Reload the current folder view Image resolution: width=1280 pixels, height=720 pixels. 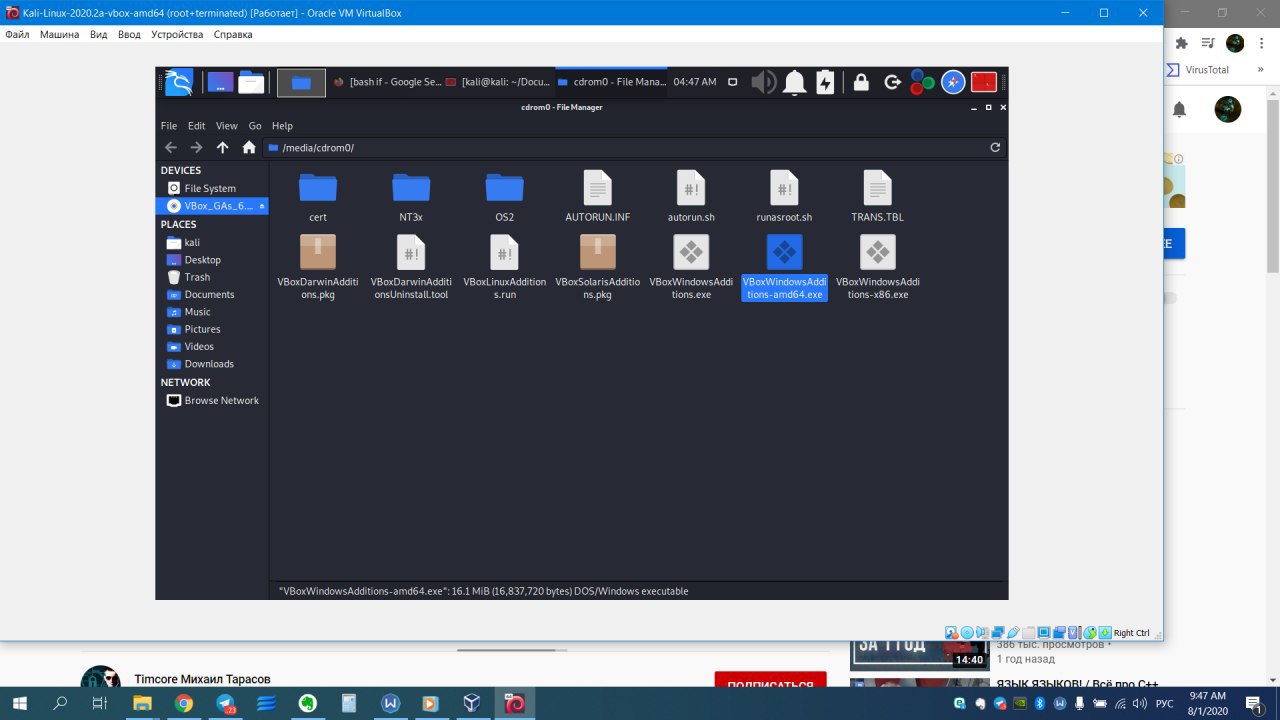coord(995,147)
